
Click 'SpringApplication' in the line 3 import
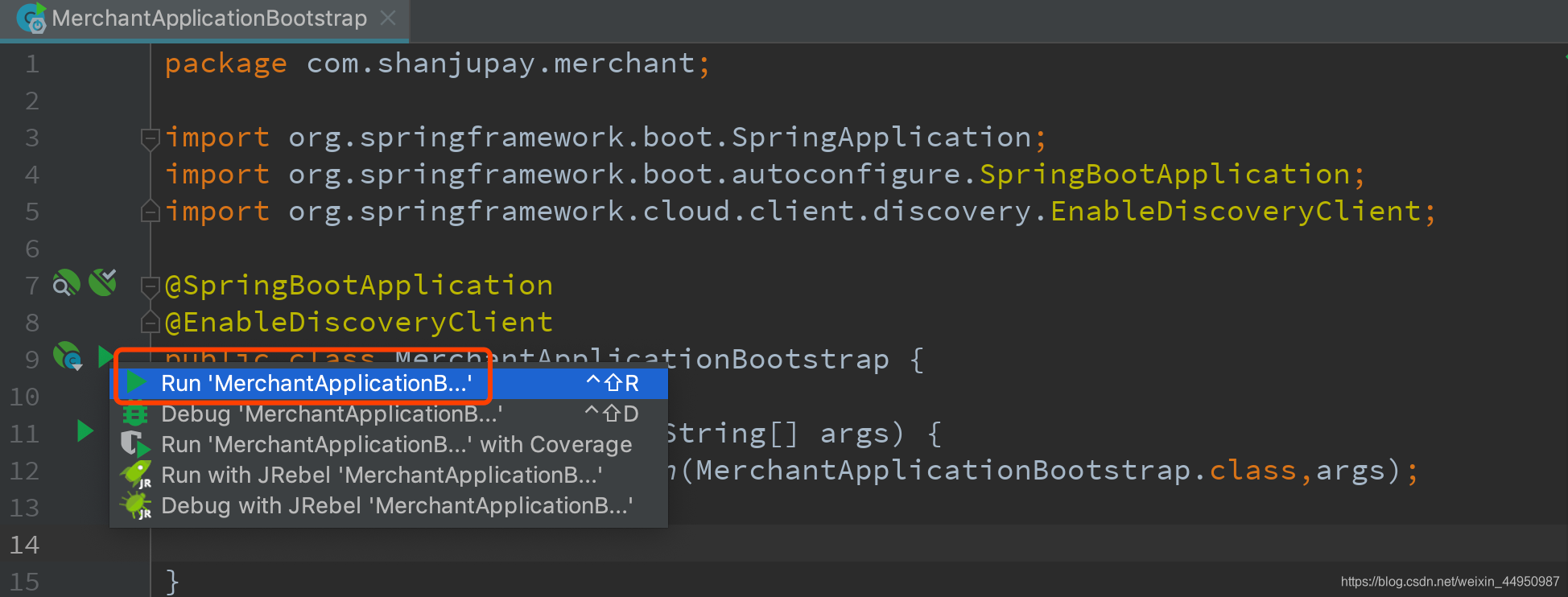(882, 138)
